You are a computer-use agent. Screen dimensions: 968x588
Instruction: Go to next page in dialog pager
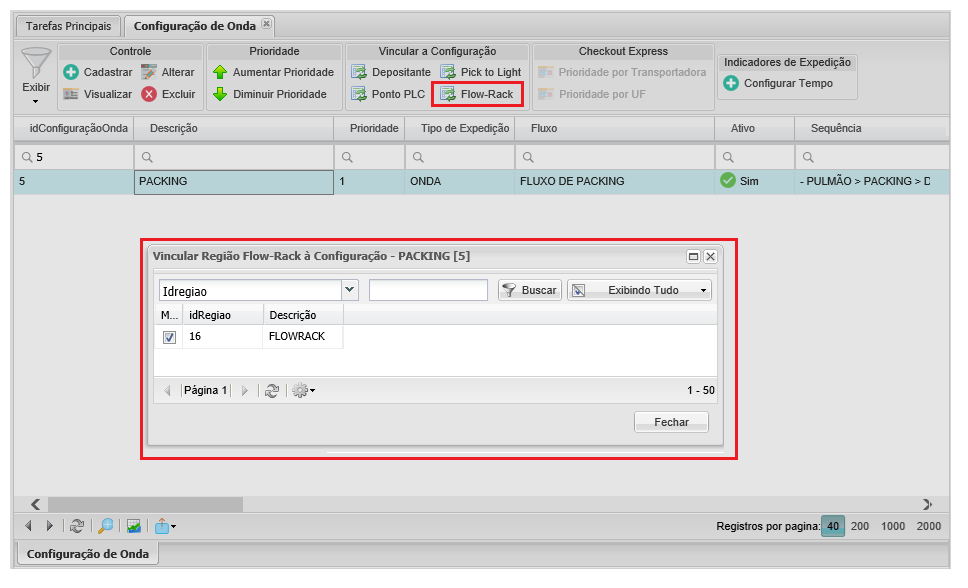point(244,391)
